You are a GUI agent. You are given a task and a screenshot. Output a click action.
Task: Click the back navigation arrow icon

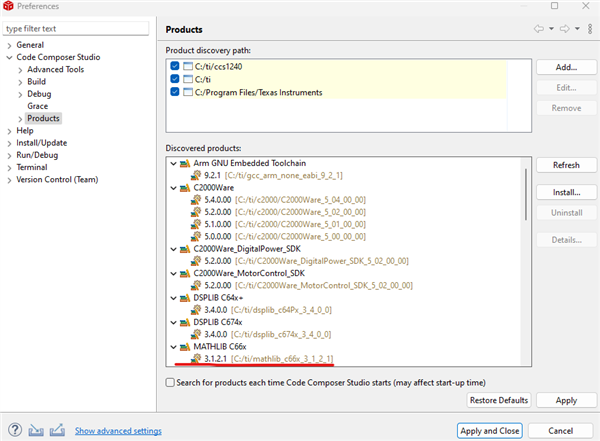tap(539, 29)
